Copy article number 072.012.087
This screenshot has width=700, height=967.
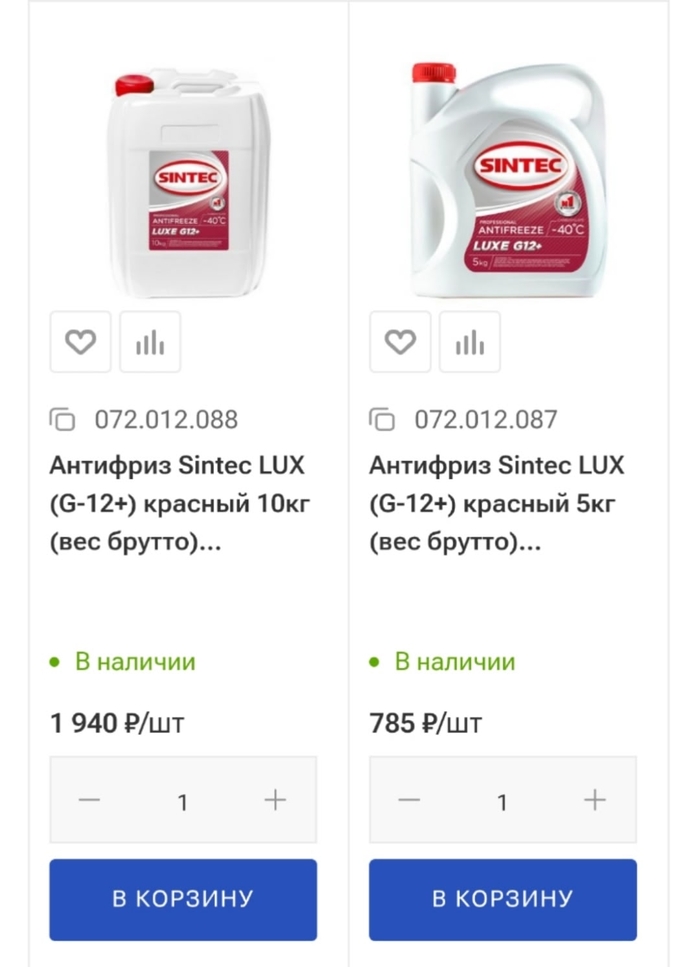[382, 419]
